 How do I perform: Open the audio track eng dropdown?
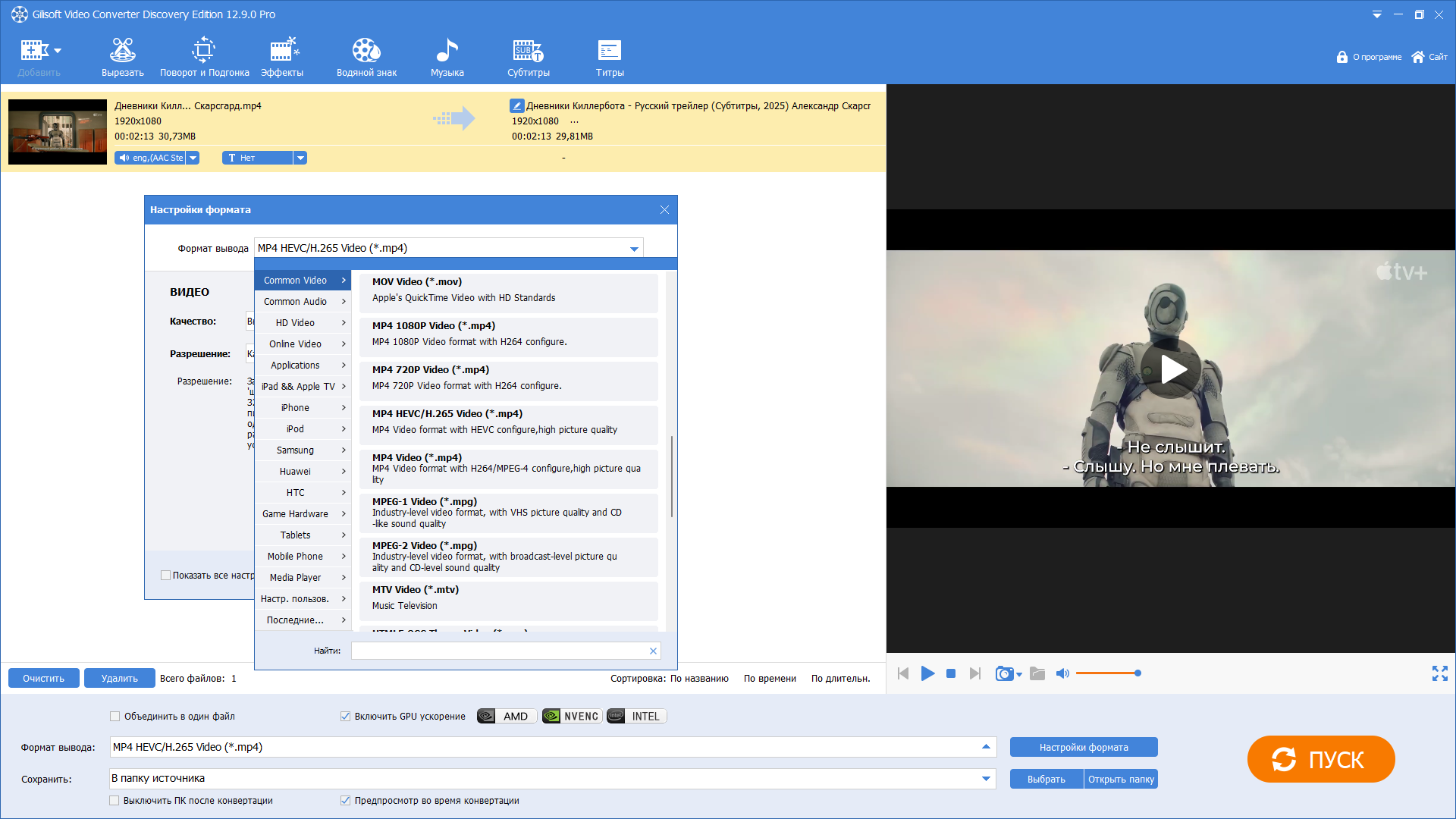tap(193, 158)
